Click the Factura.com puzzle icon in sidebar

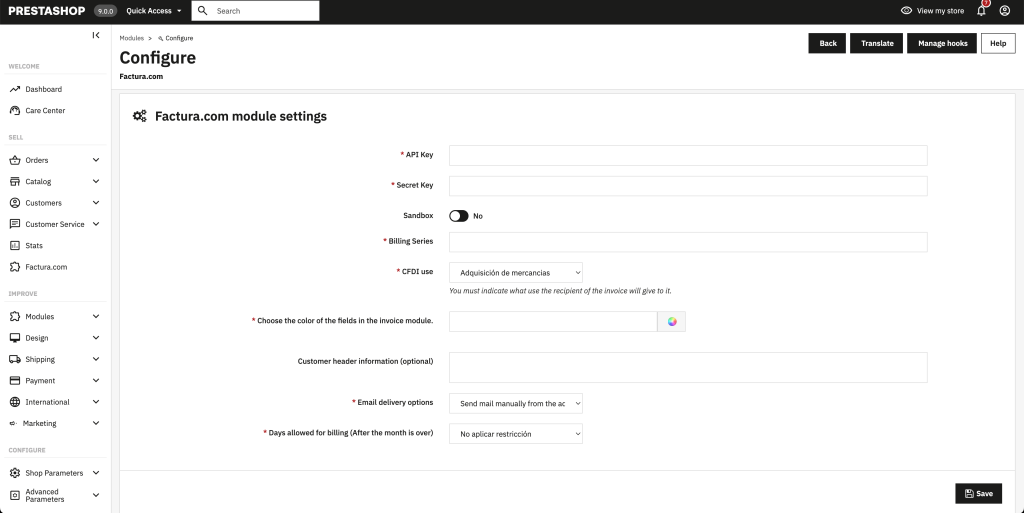(14, 268)
